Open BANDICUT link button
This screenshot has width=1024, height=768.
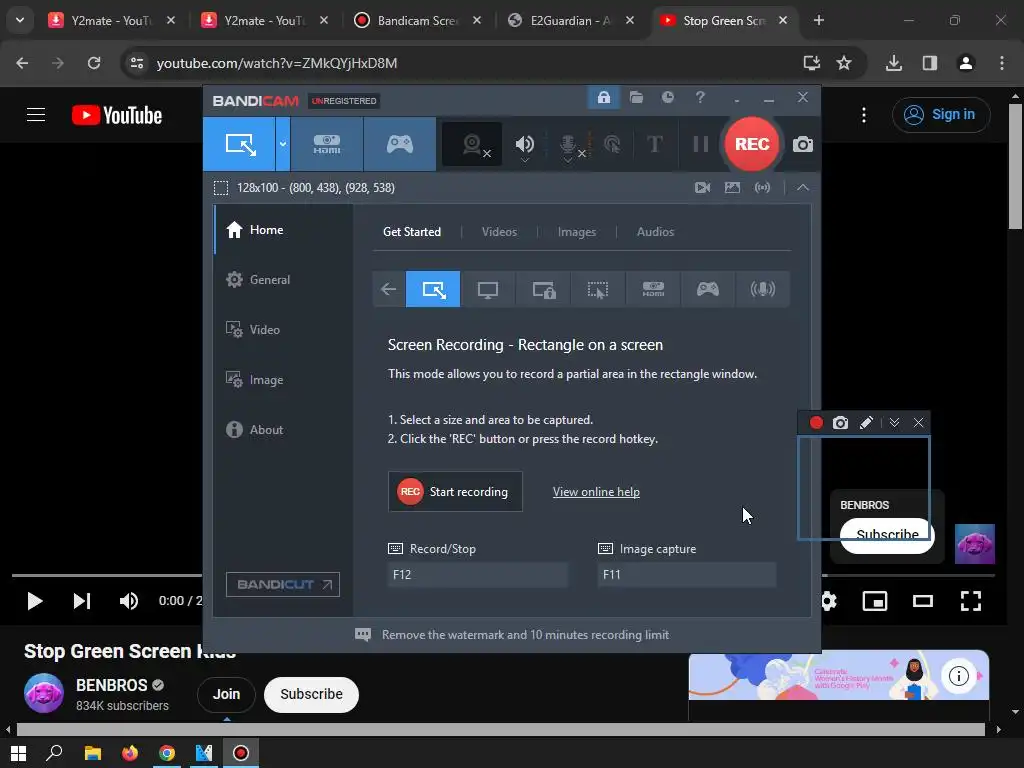(283, 584)
